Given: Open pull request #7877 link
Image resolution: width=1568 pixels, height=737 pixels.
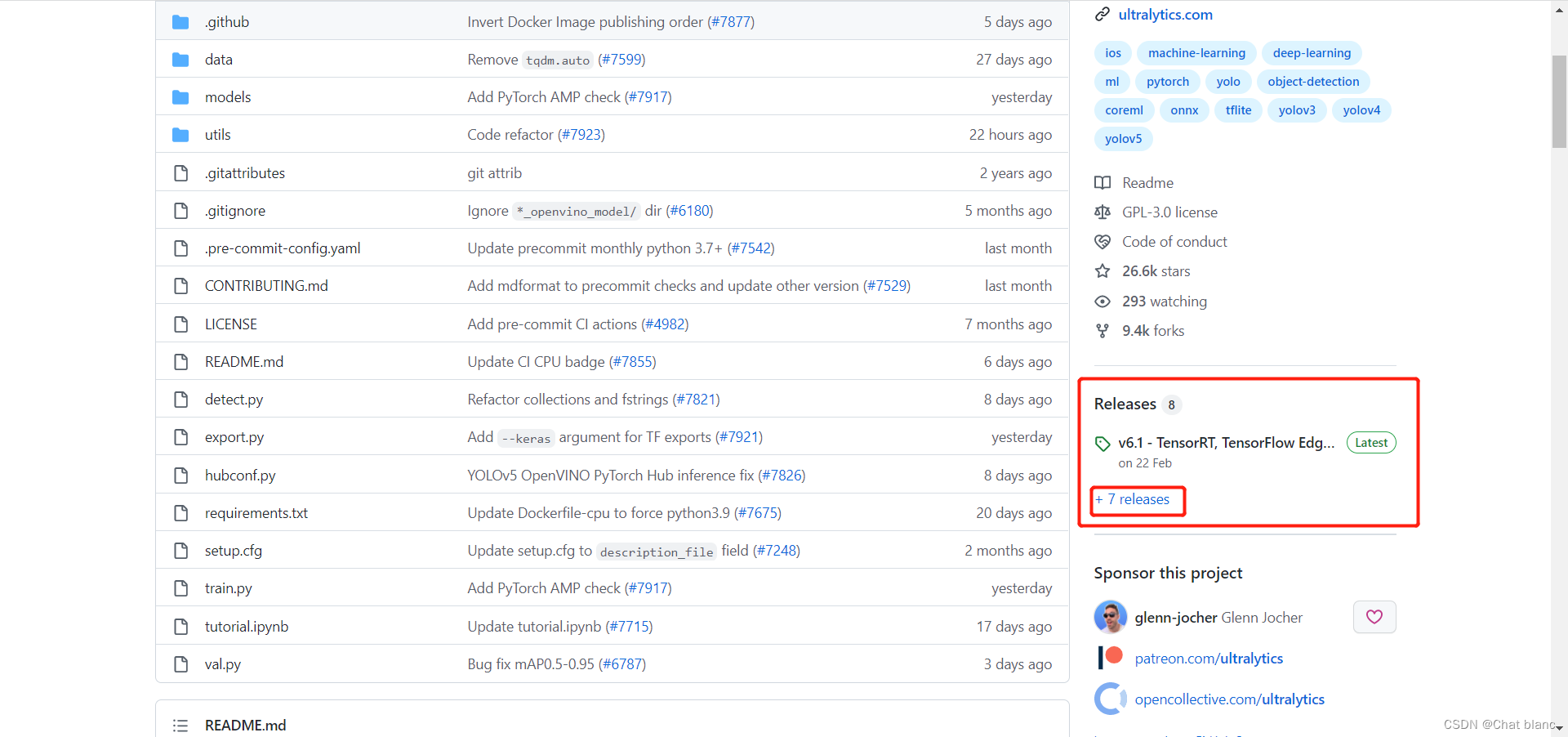Looking at the screenshot, I should (x=731, y=22).
